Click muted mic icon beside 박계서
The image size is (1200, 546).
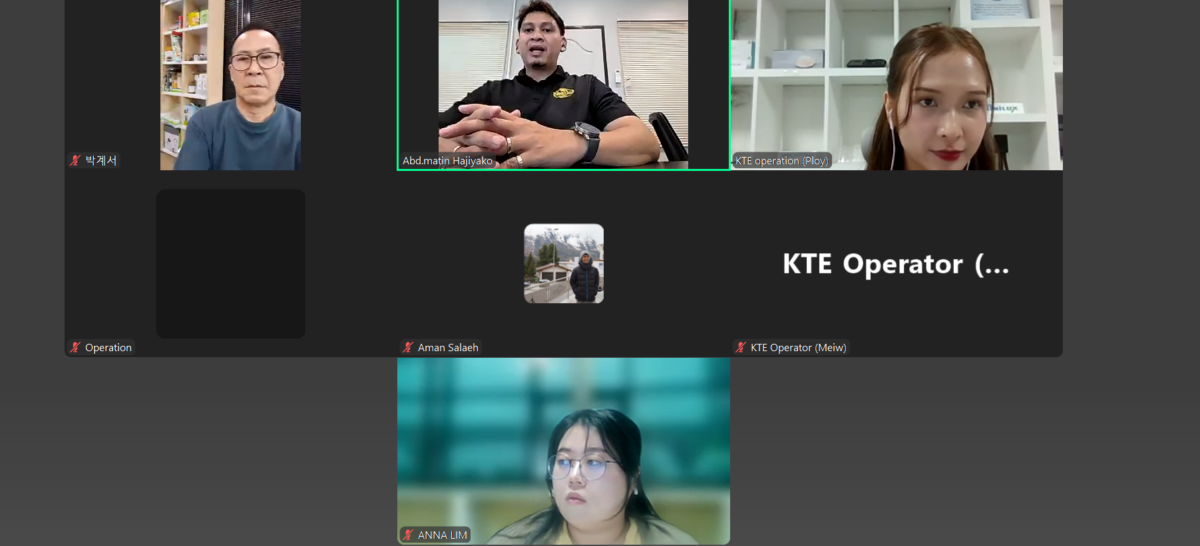tap(75, 161)
